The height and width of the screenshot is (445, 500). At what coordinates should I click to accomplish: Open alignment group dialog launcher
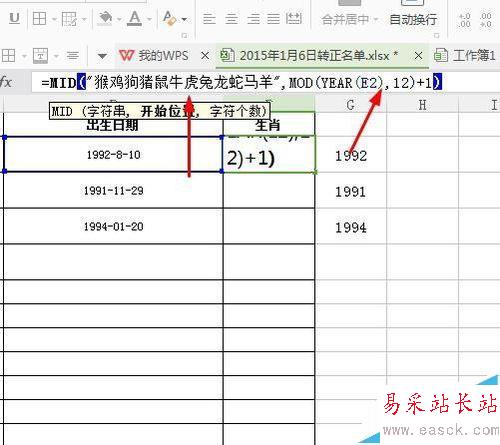(x=436, y=35)
